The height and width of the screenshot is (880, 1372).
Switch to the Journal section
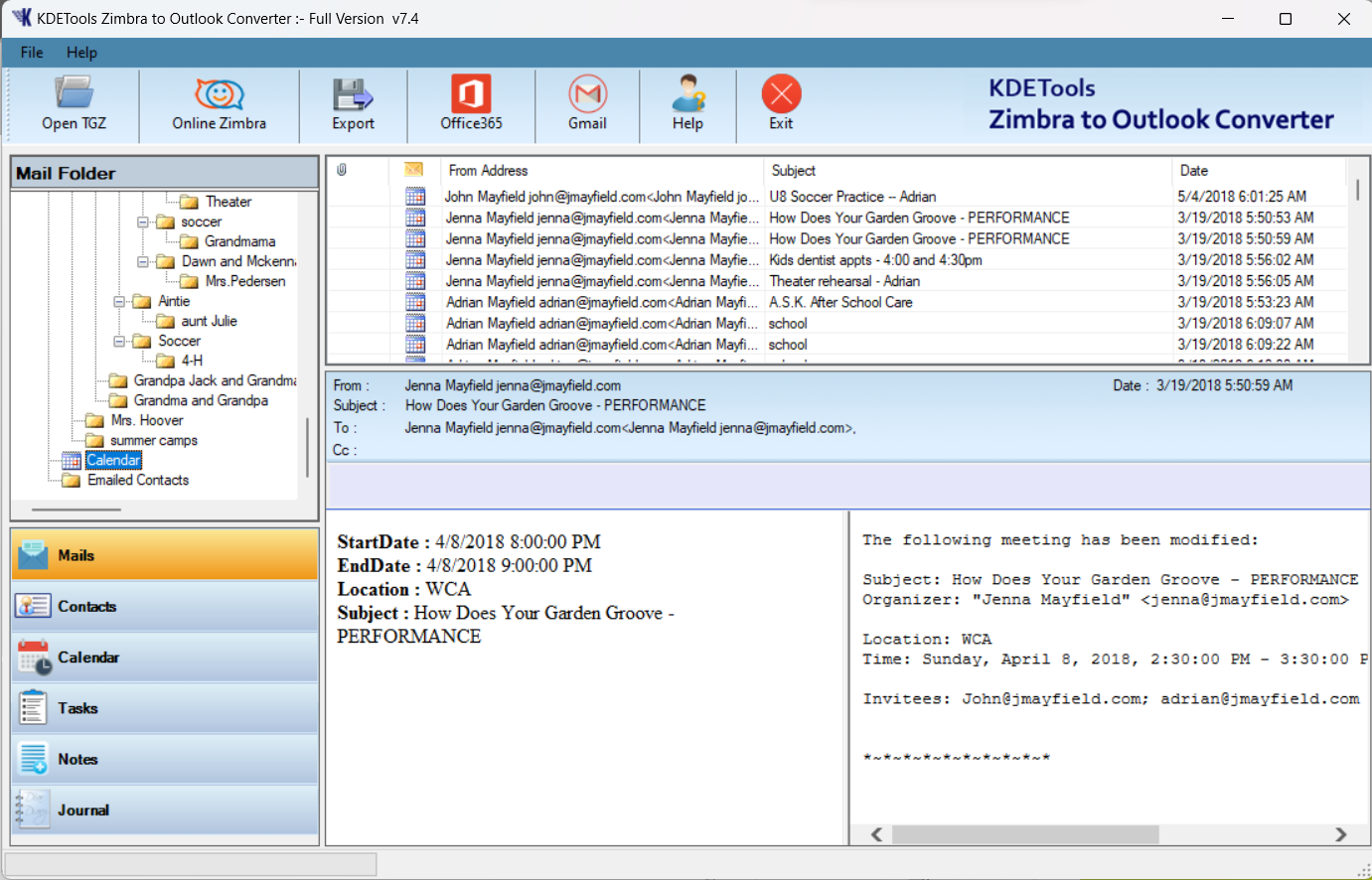click(x=165, y=809)
